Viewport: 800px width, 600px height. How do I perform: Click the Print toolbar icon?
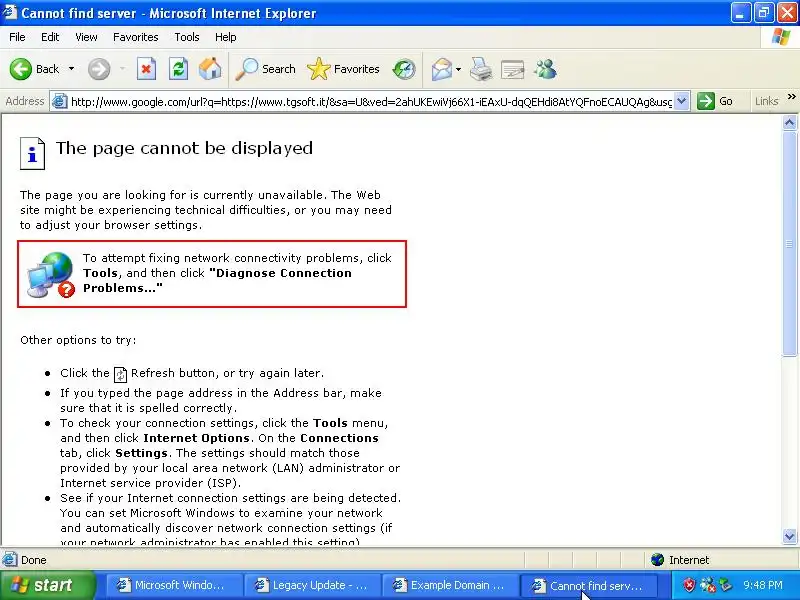[481, 69]
